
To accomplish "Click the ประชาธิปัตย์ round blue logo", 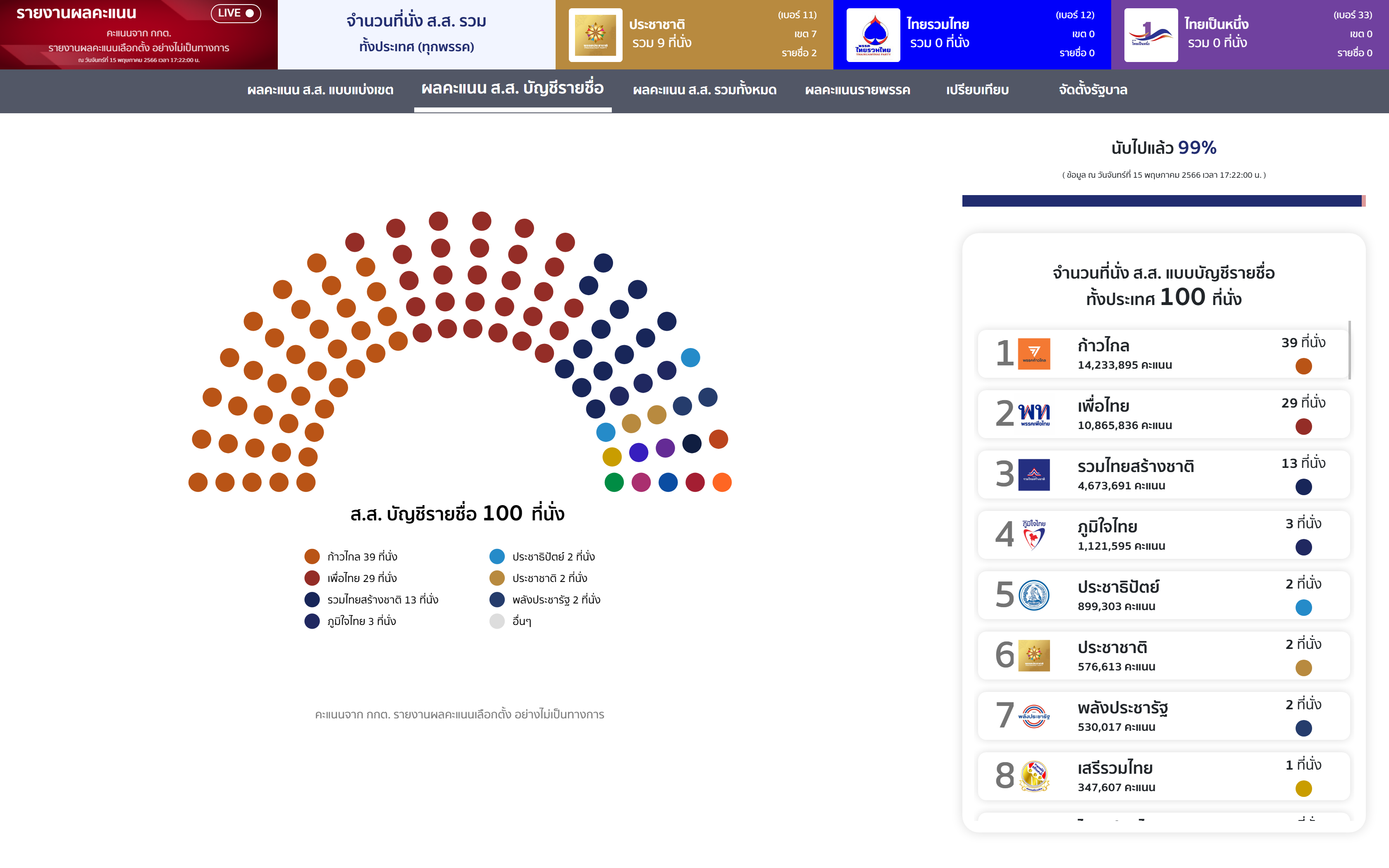I will [x=1034, y=595].
